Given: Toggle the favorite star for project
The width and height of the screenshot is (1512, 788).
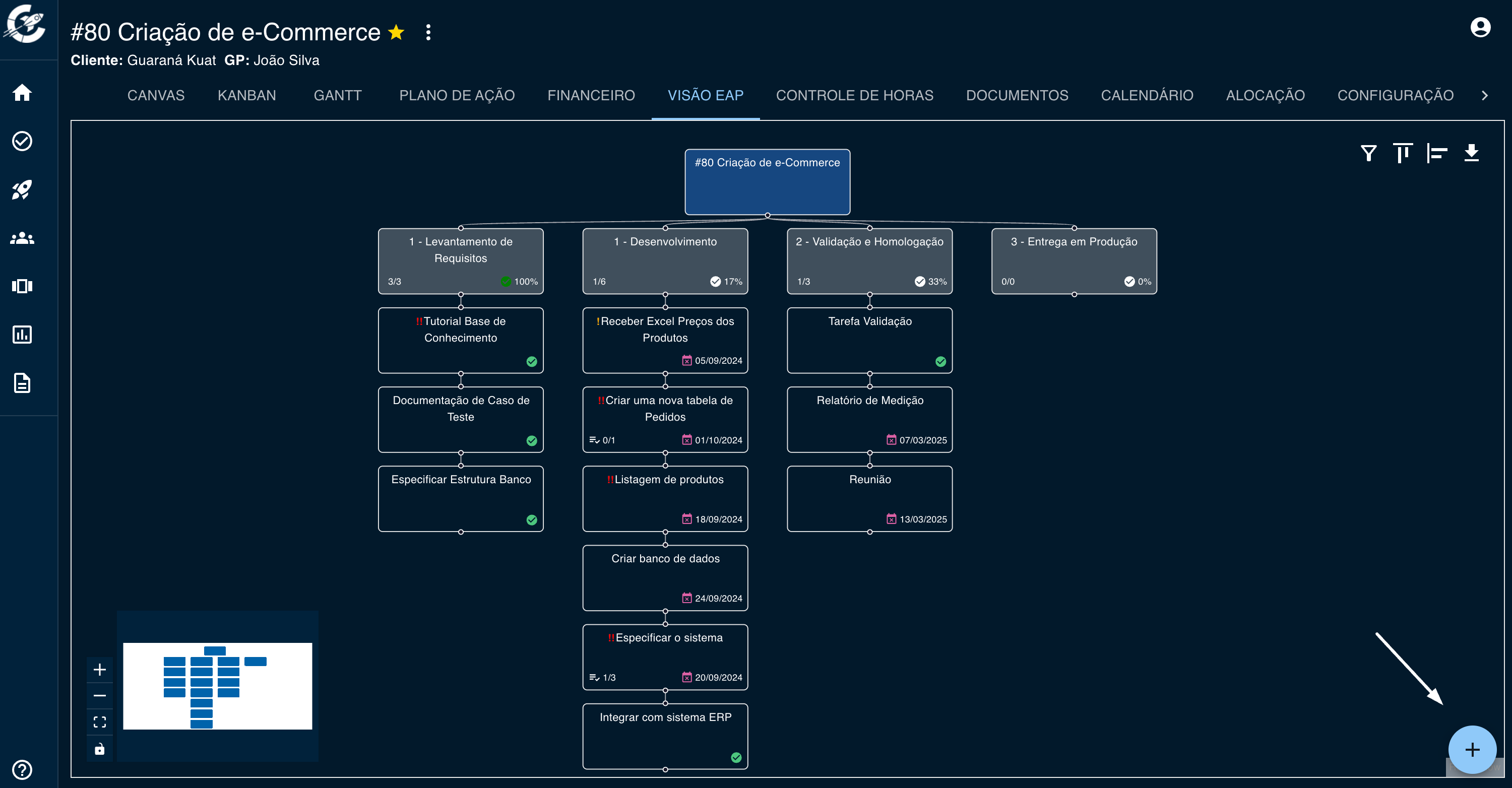Looking at the screenshot, I should tap(397, 32).
